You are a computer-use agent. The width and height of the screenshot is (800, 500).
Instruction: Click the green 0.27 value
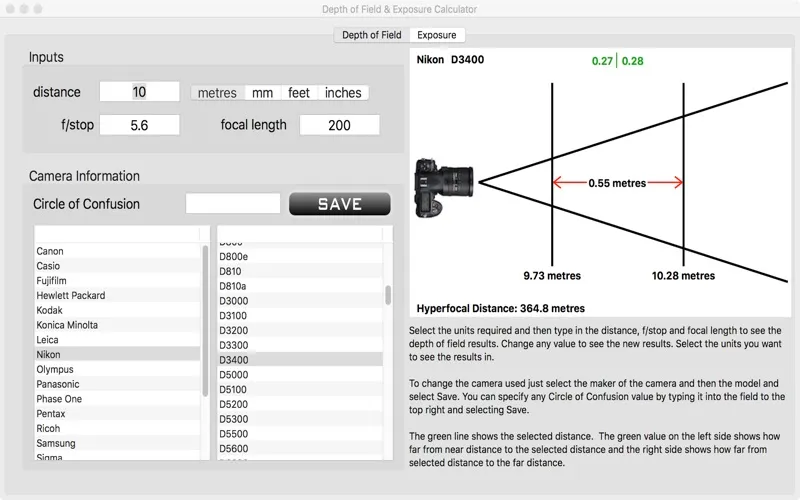(x=602, y=61)
